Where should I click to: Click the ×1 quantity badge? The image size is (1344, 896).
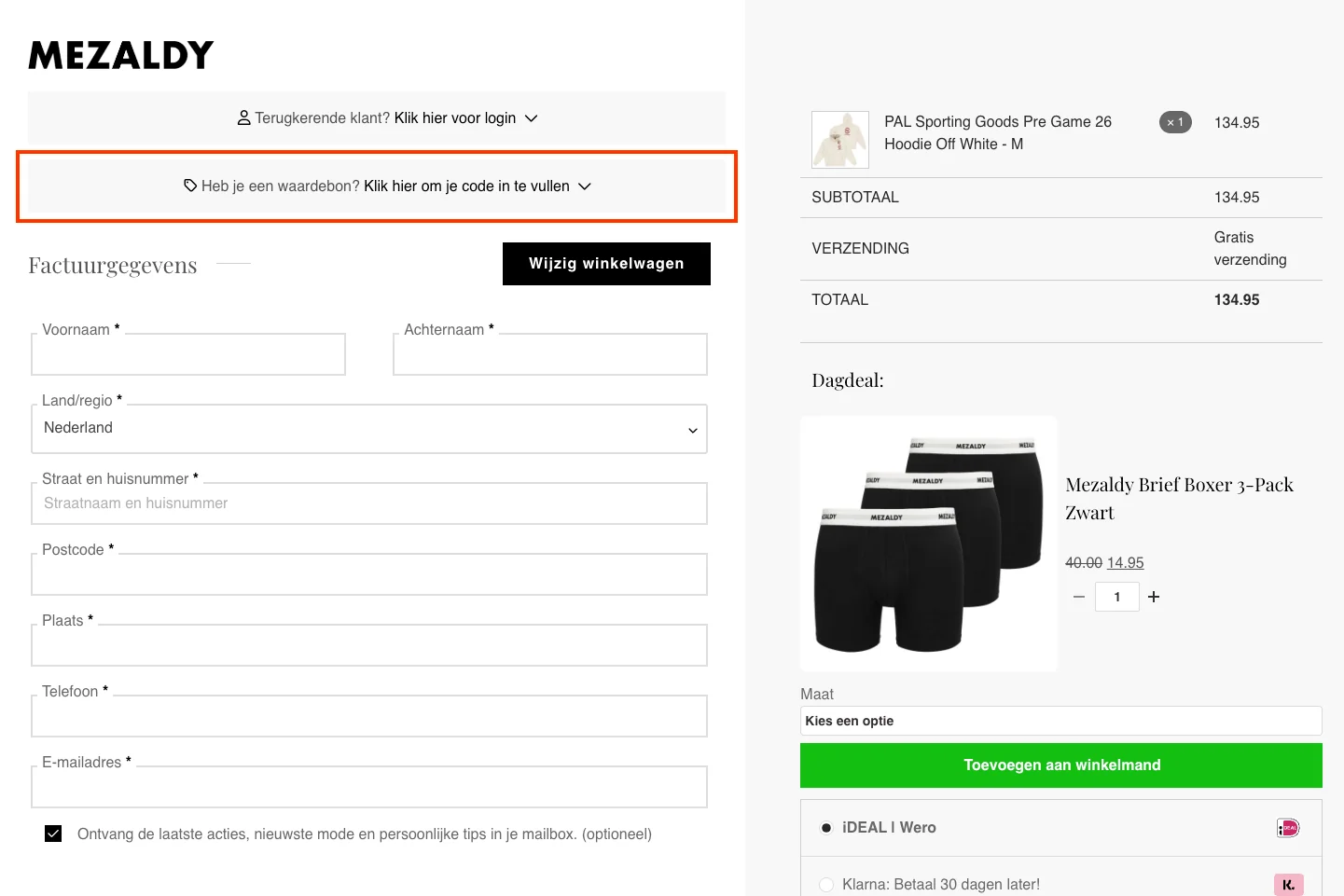[1175, 122]
